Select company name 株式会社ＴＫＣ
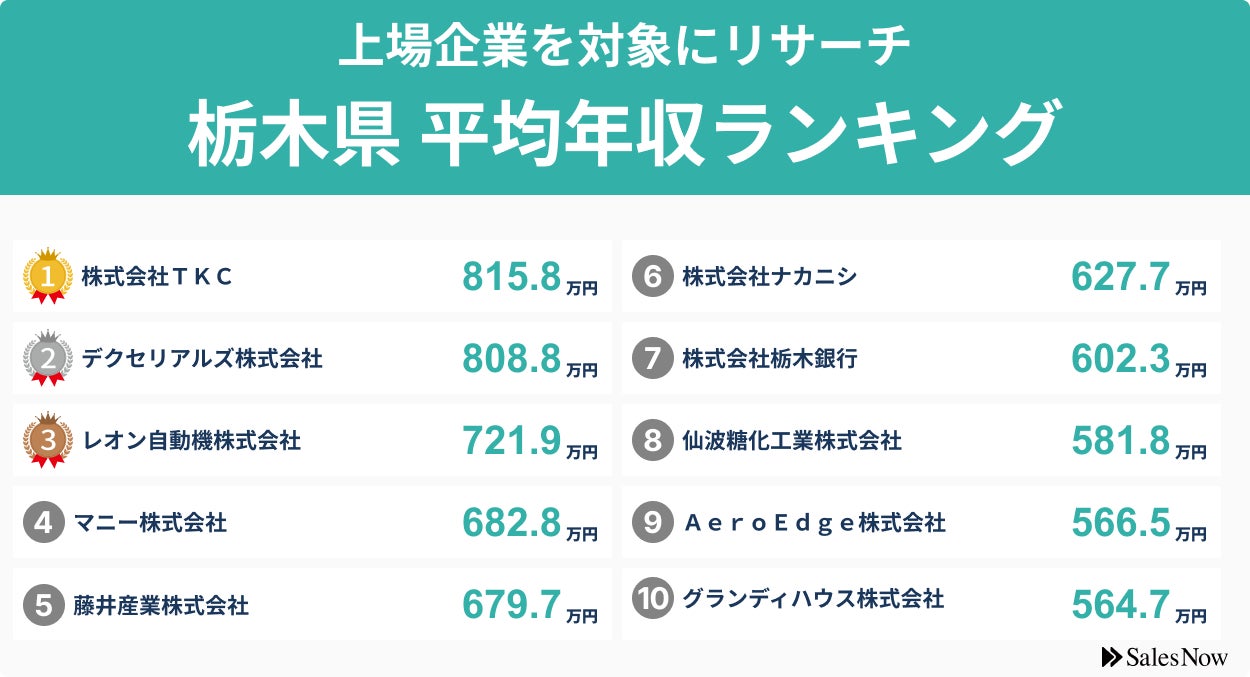Image resolution: width=1250 pixels, height=677 pixels. (157, 277)
